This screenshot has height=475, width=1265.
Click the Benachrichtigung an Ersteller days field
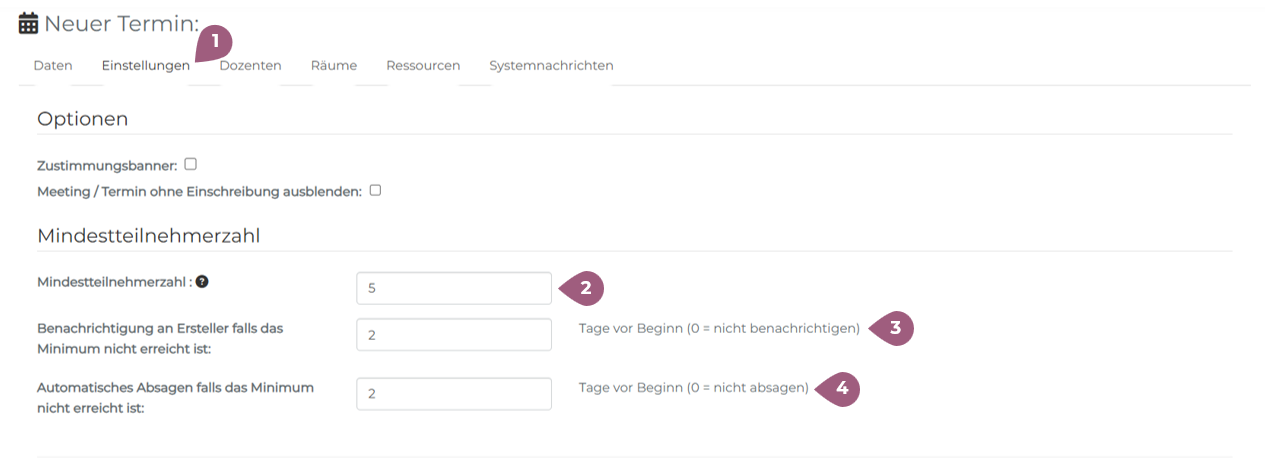click(x=453, y=335)
